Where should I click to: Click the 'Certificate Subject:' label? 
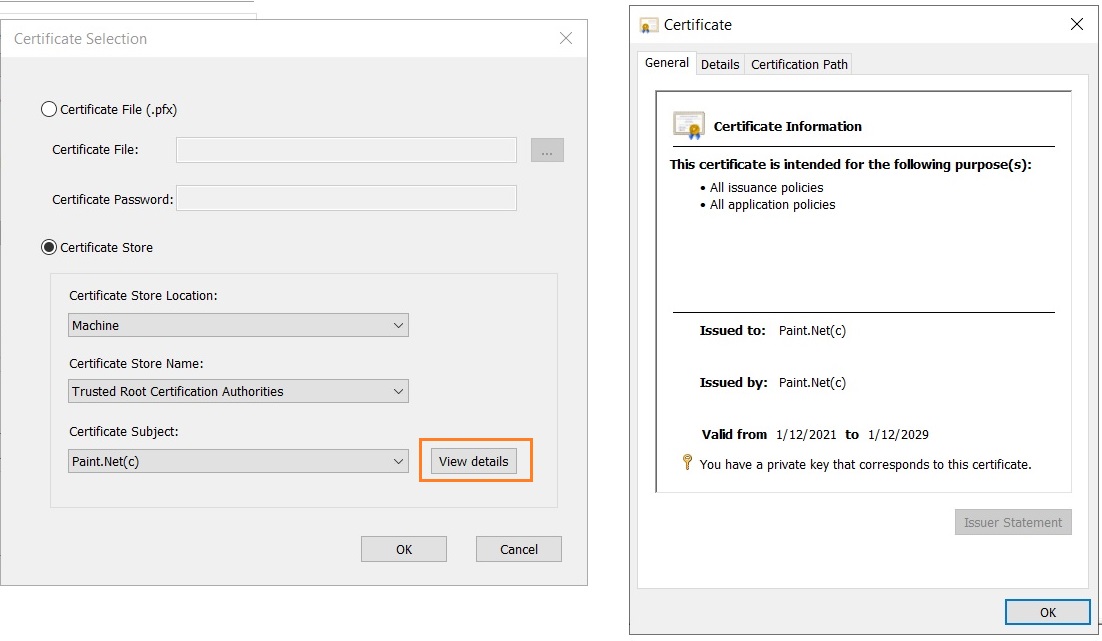124,432
